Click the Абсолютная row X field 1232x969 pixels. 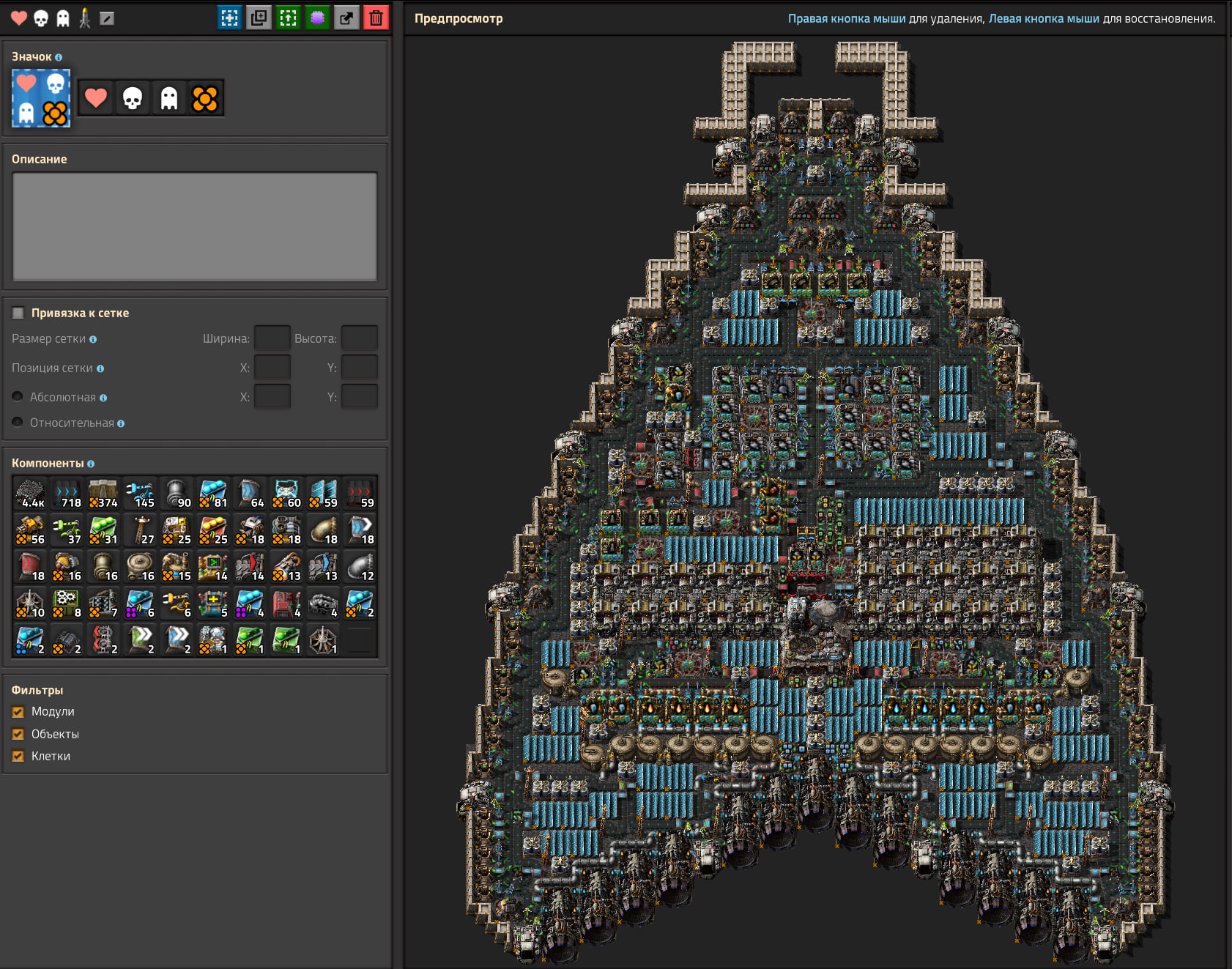[x=272, y=397]
